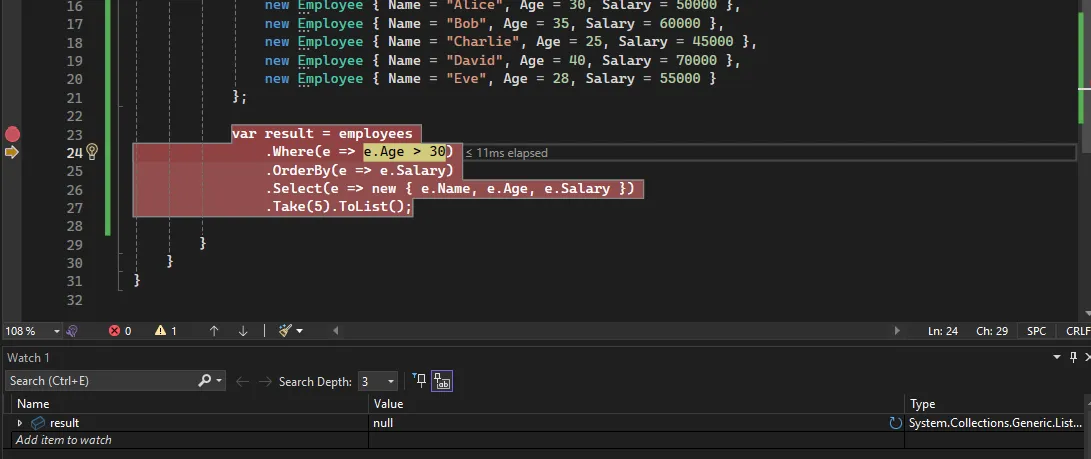Expand the result variable in Watch

coord(20,423)
